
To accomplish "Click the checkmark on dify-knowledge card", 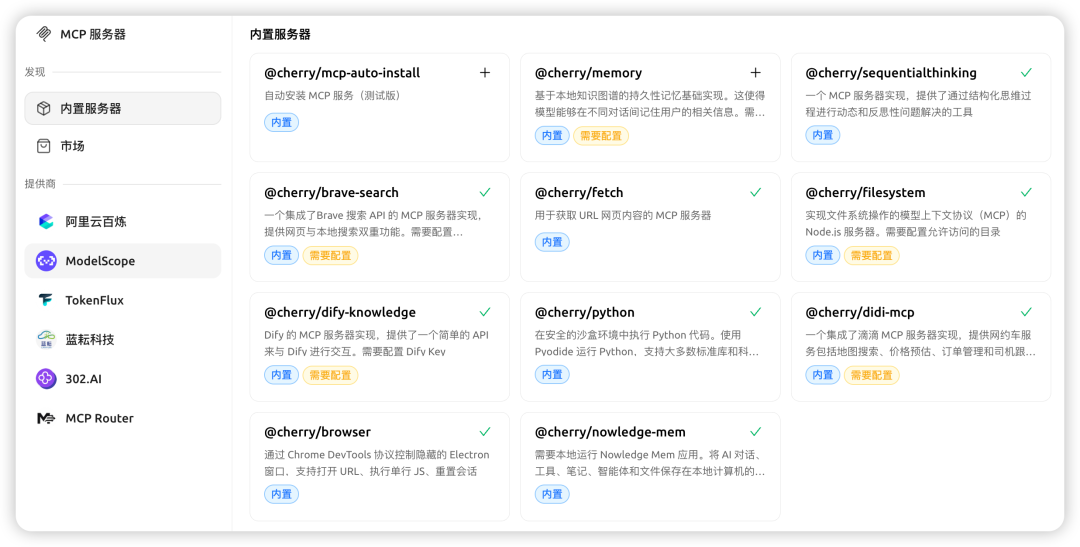I will pos(485,312).
